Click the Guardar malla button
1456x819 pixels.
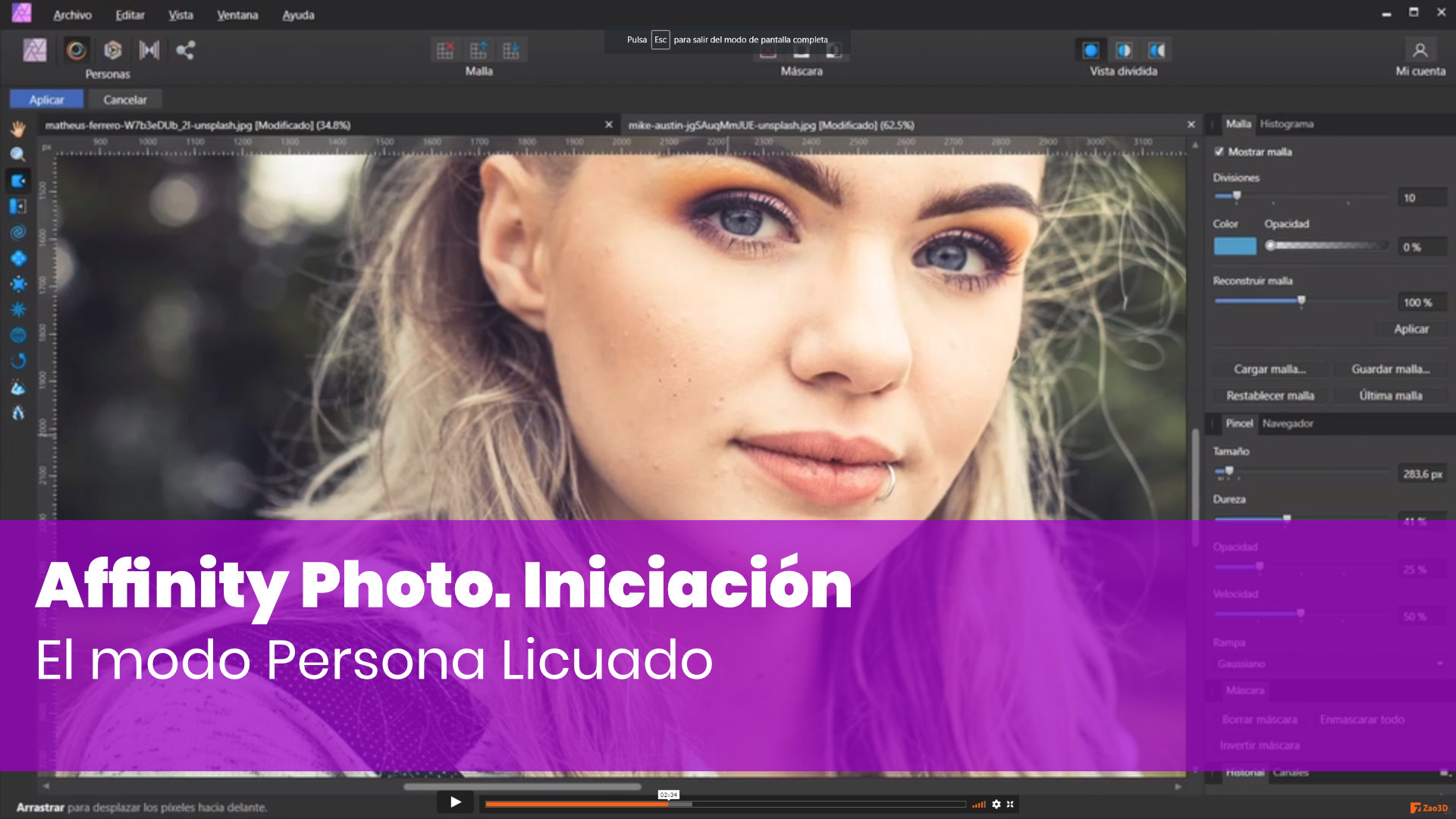pyautogui.click(x=1390, y=369)
